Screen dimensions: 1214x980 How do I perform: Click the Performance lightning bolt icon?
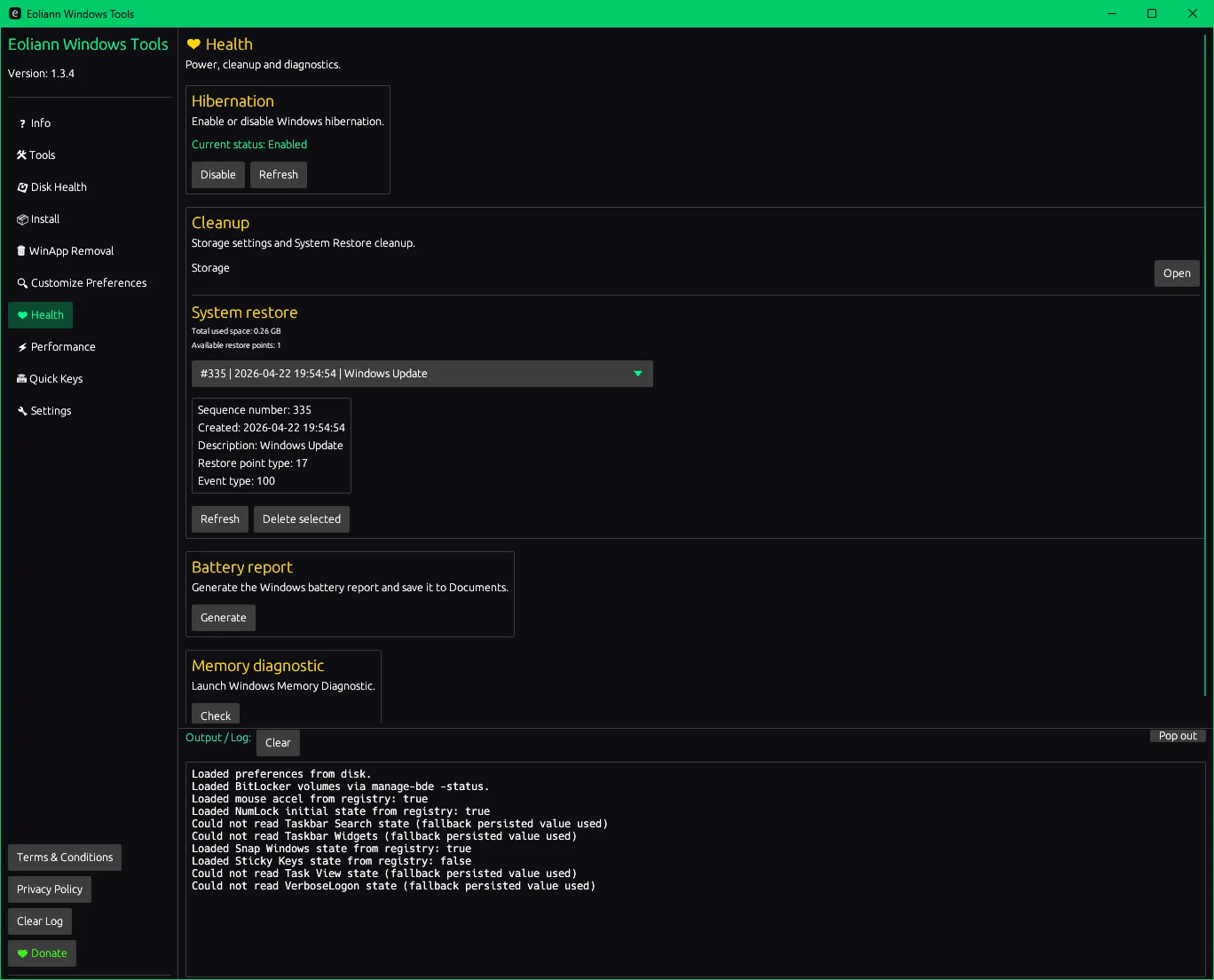click(x=22, y=347)
